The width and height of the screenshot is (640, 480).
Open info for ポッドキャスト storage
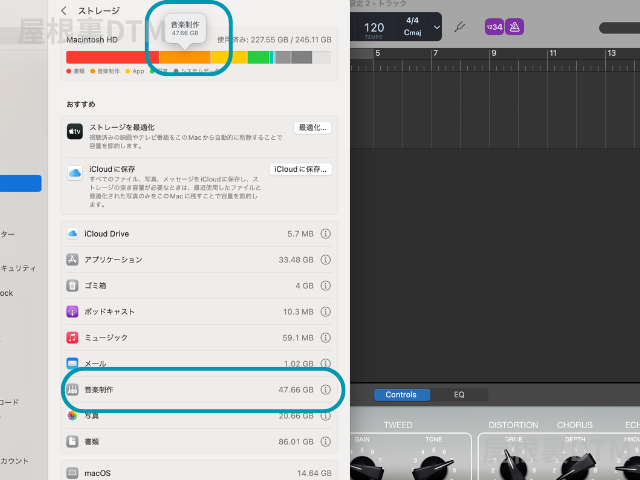click(x=325, y=312)
